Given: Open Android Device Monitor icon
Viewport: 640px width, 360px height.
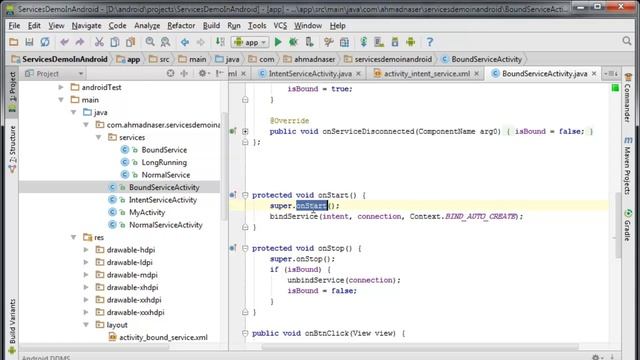Looking at the screenshot, I should 411,42.
